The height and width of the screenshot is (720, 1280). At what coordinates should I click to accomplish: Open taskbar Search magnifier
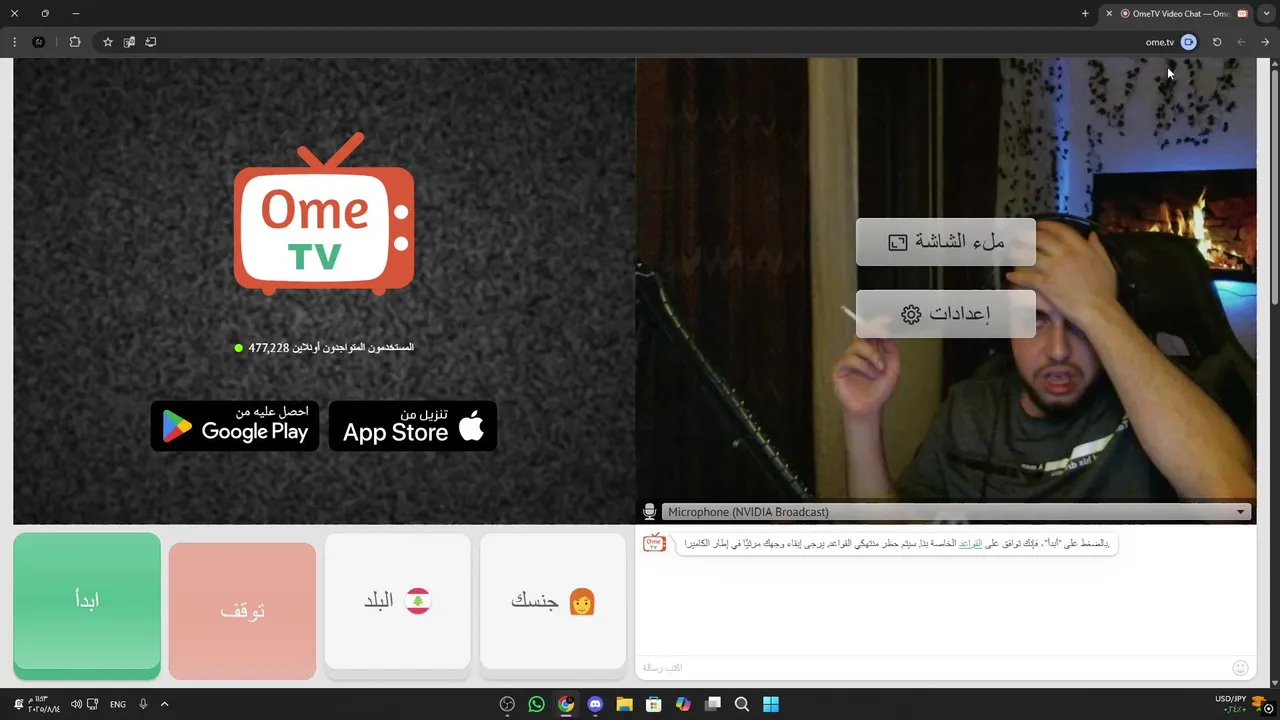[742, 704]
